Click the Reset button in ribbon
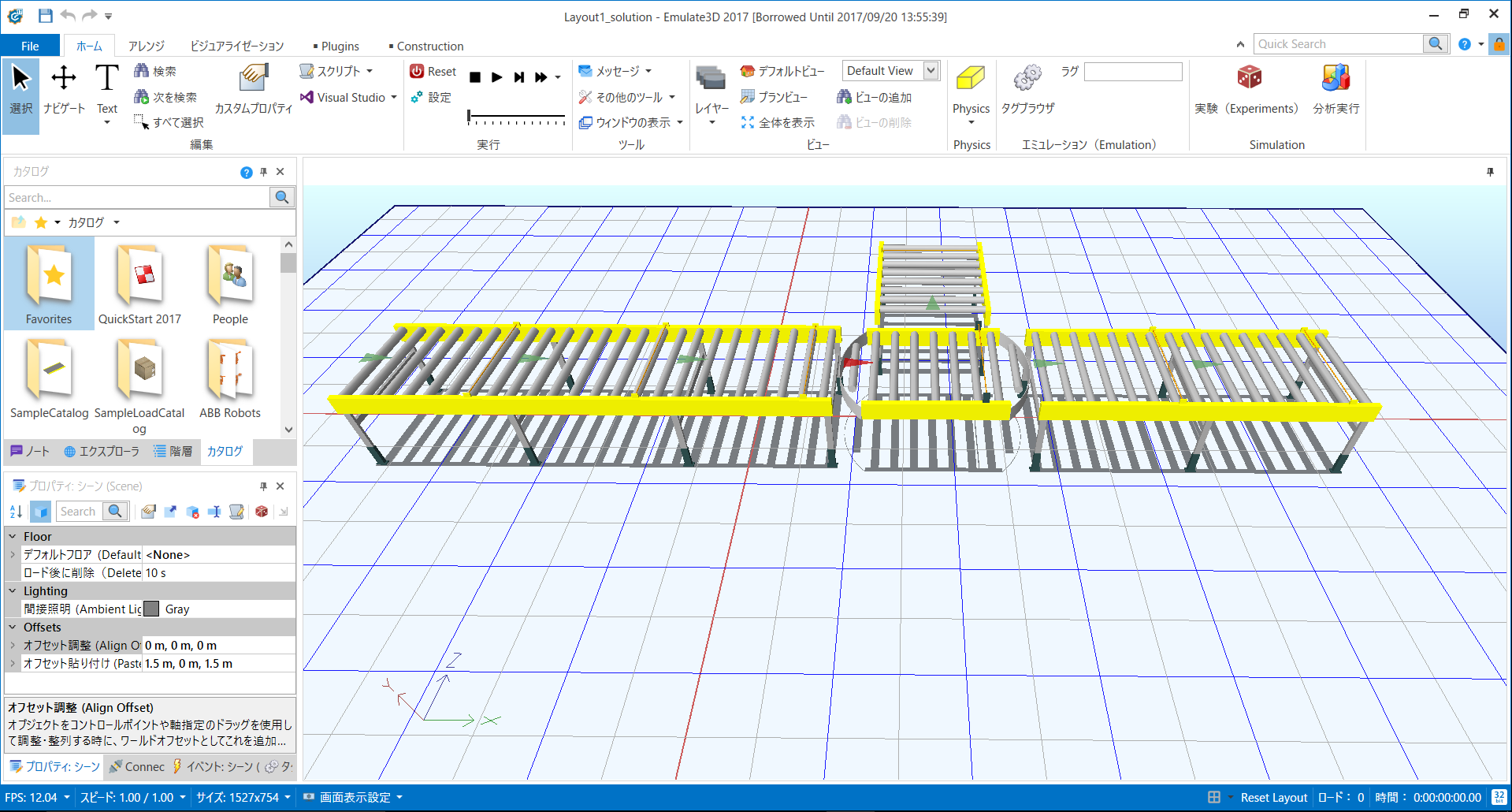This screenshot has width=1512, height=812. [433, 72]
